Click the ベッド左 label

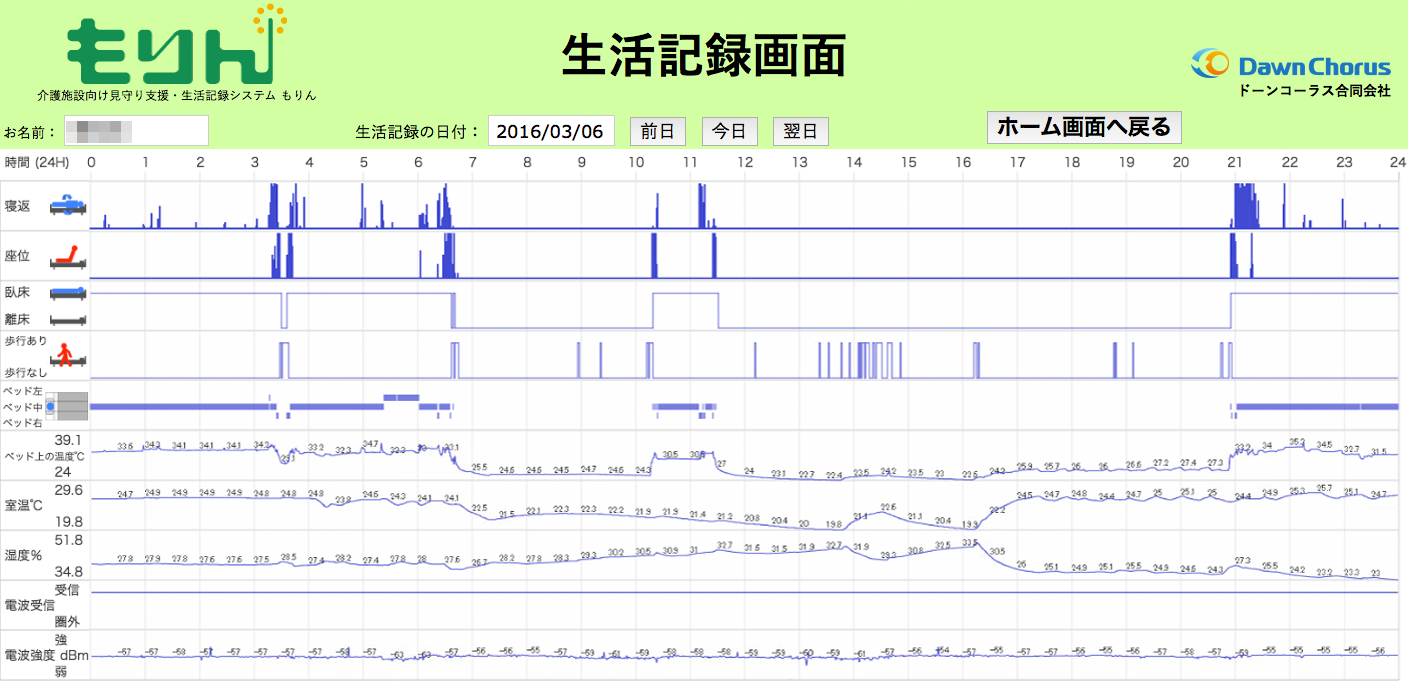point(23,392)
